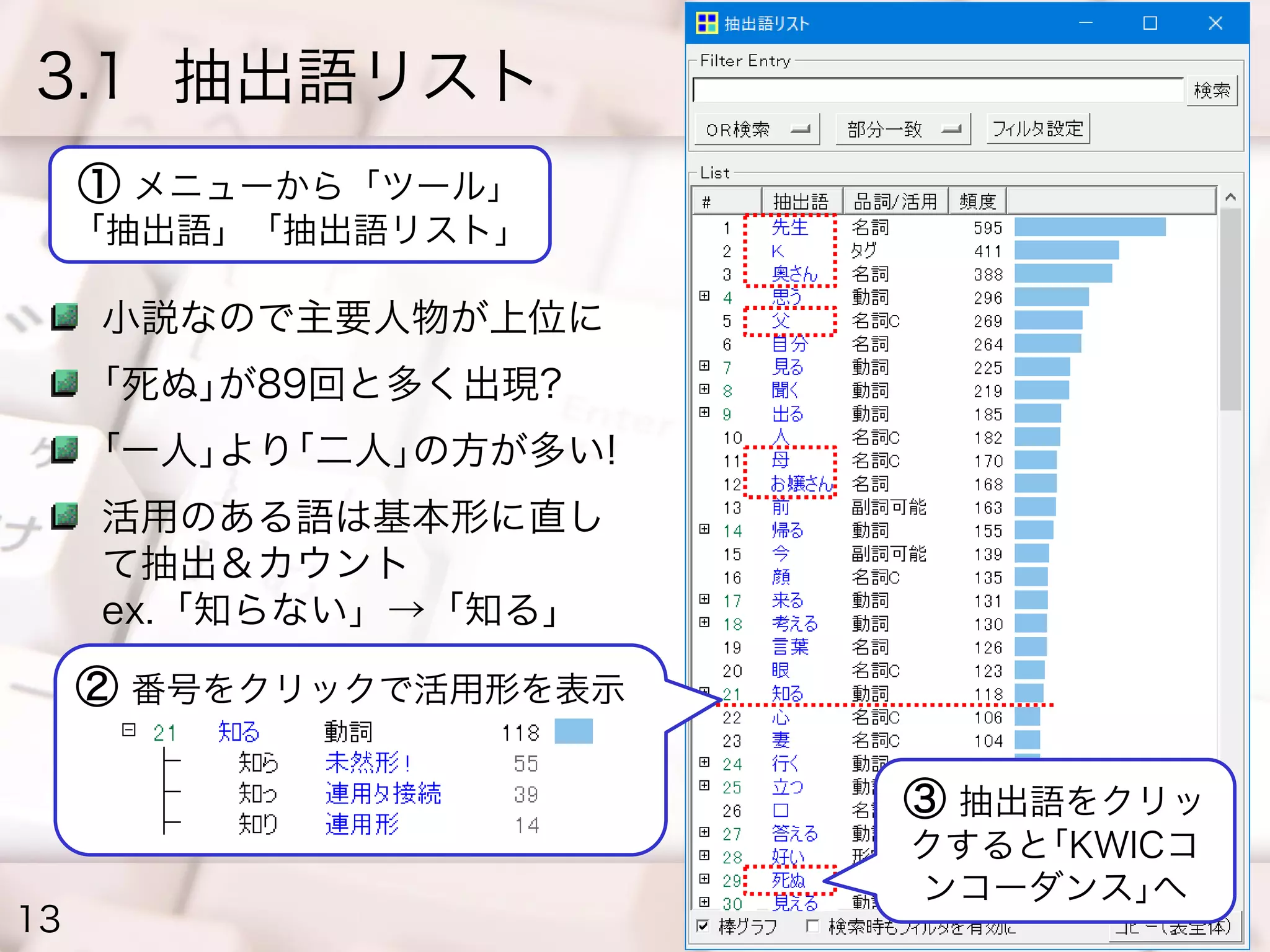
Task: Expand row 24 行く conjugations
Action: [704, 762]
